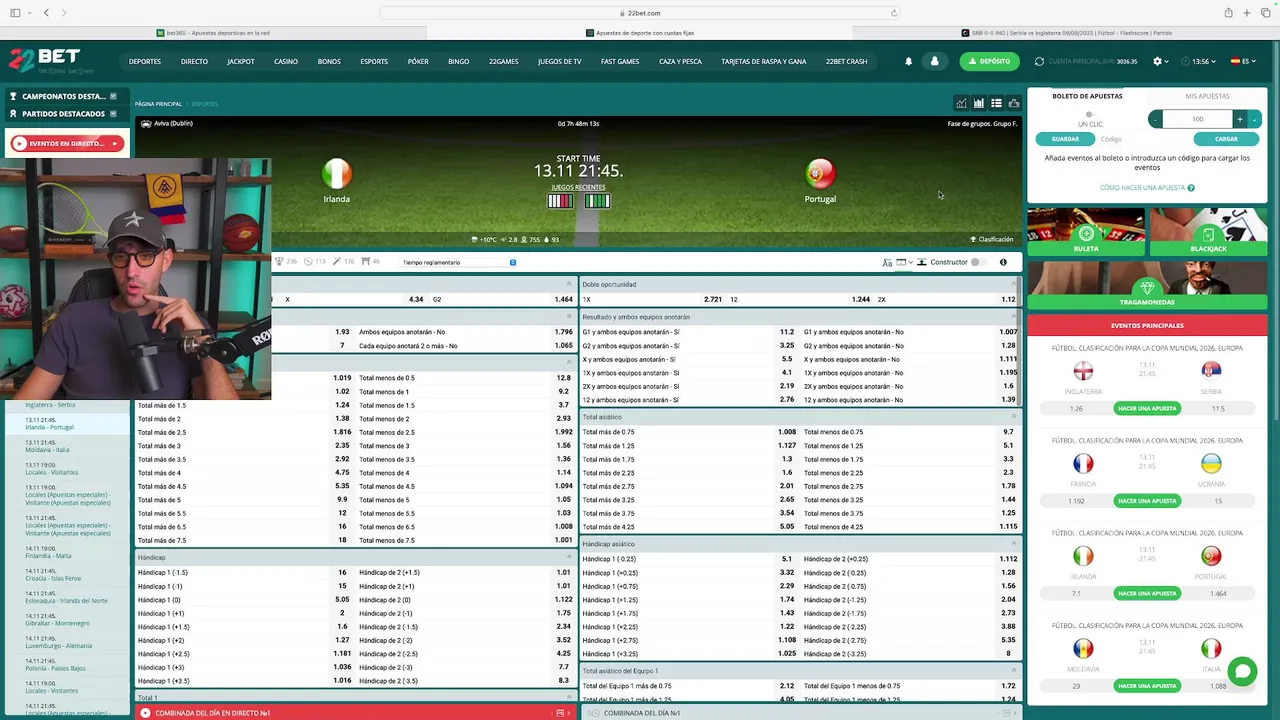Image resolution: width=1280 pixels, height=720 pixels.
Task: Open the ES language selector
Action: tap(1243, 61)
